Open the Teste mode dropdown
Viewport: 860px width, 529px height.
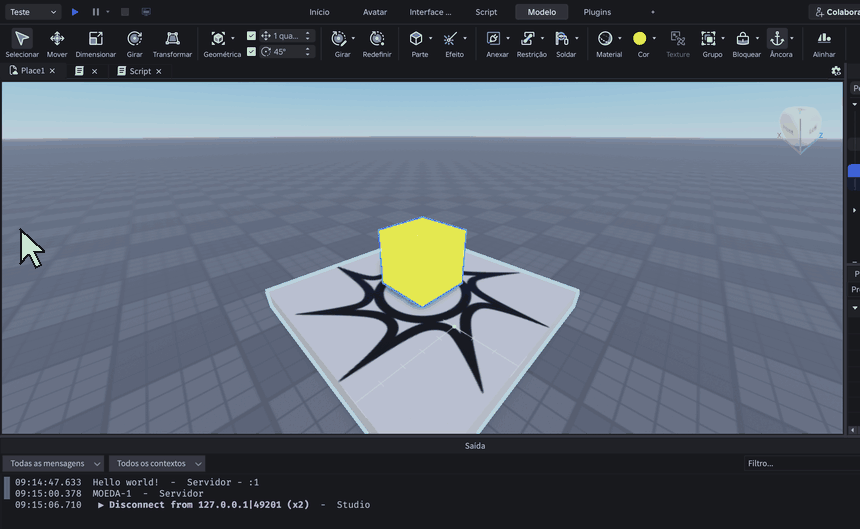pyautogui.click(x=33, y=12)
